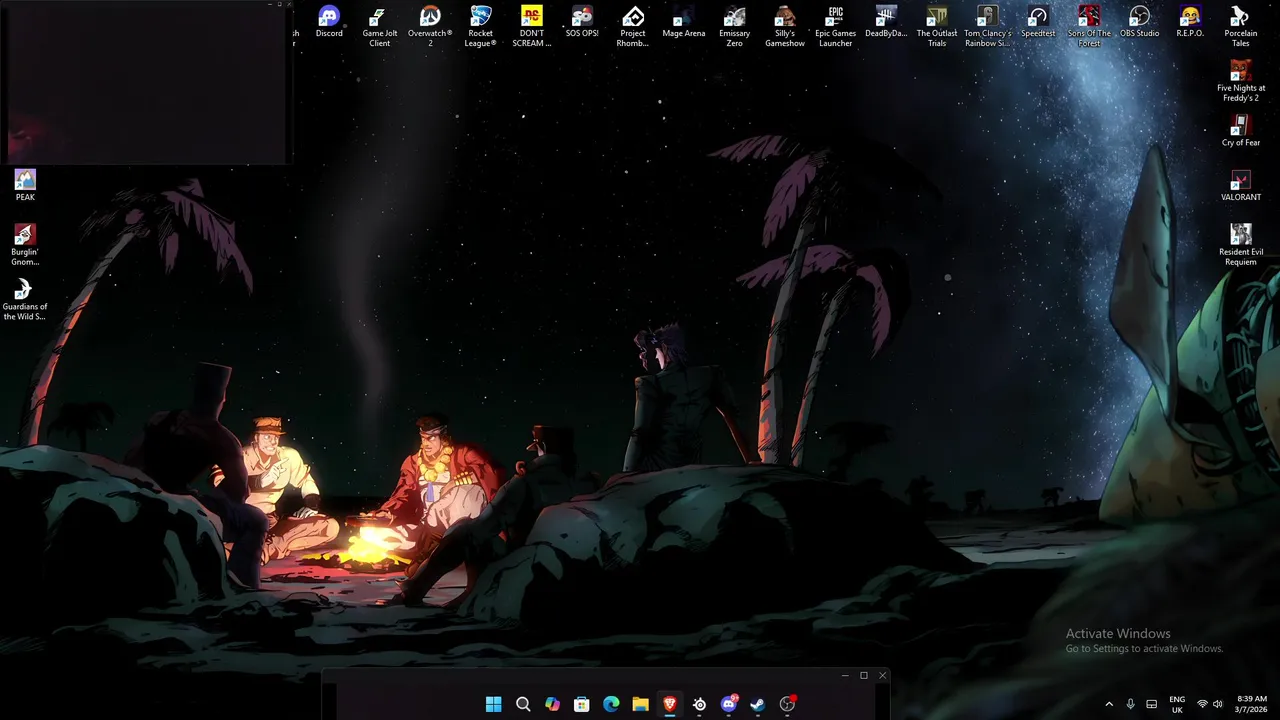The height and width of the screenshot is (720, 1280).
Task: Open File Explorer from the taskbar
Action: pos(640,704)
